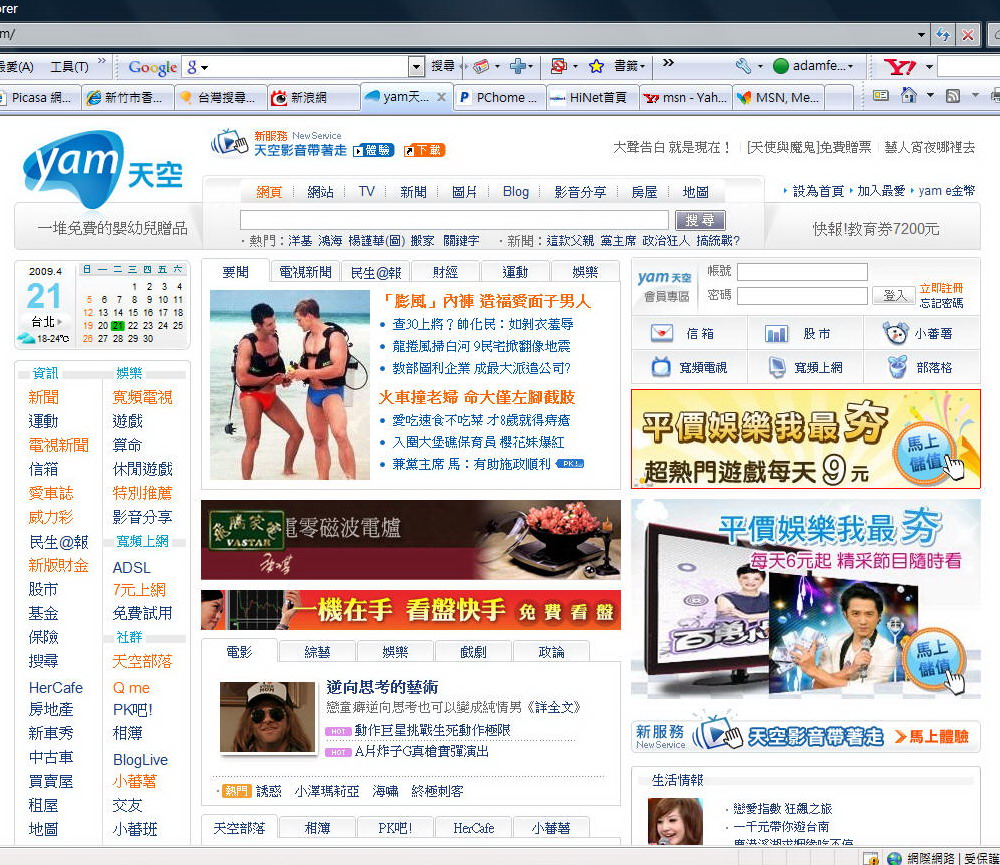Click the 設為首頁 link
This screenshot has height=865, width=1000.
point(818,191)
